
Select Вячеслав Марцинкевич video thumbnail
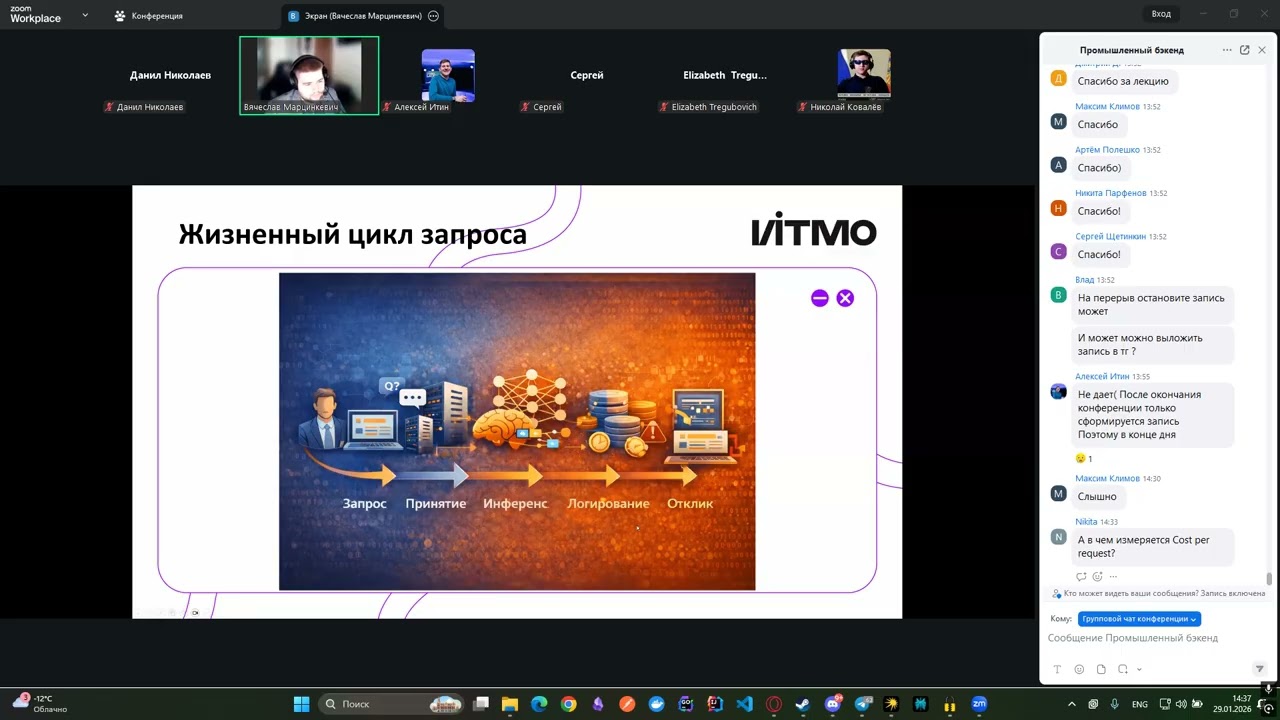tap(309, 76)
